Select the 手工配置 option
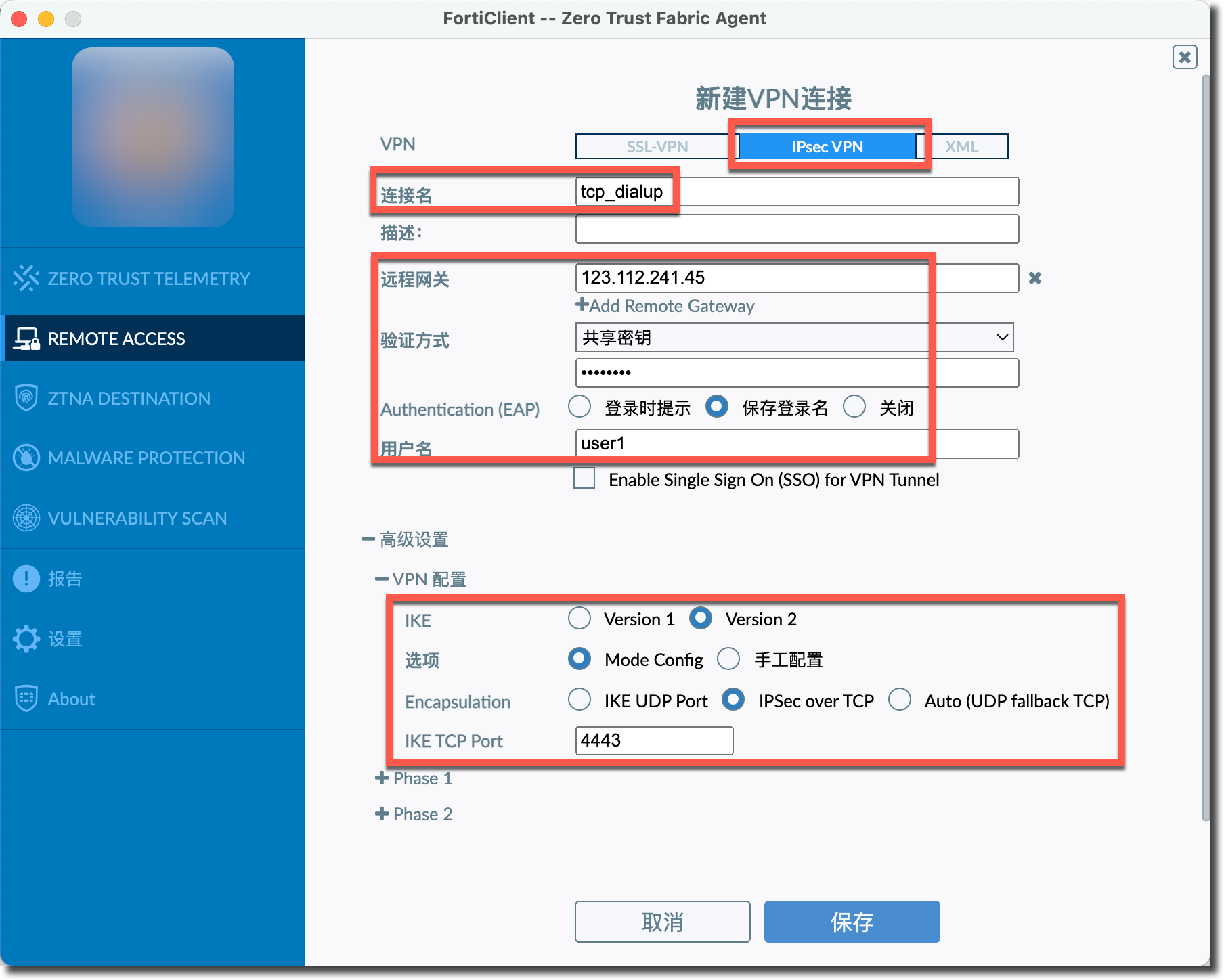Viewport: 1224px width, 980px height. tap(728, 659)
